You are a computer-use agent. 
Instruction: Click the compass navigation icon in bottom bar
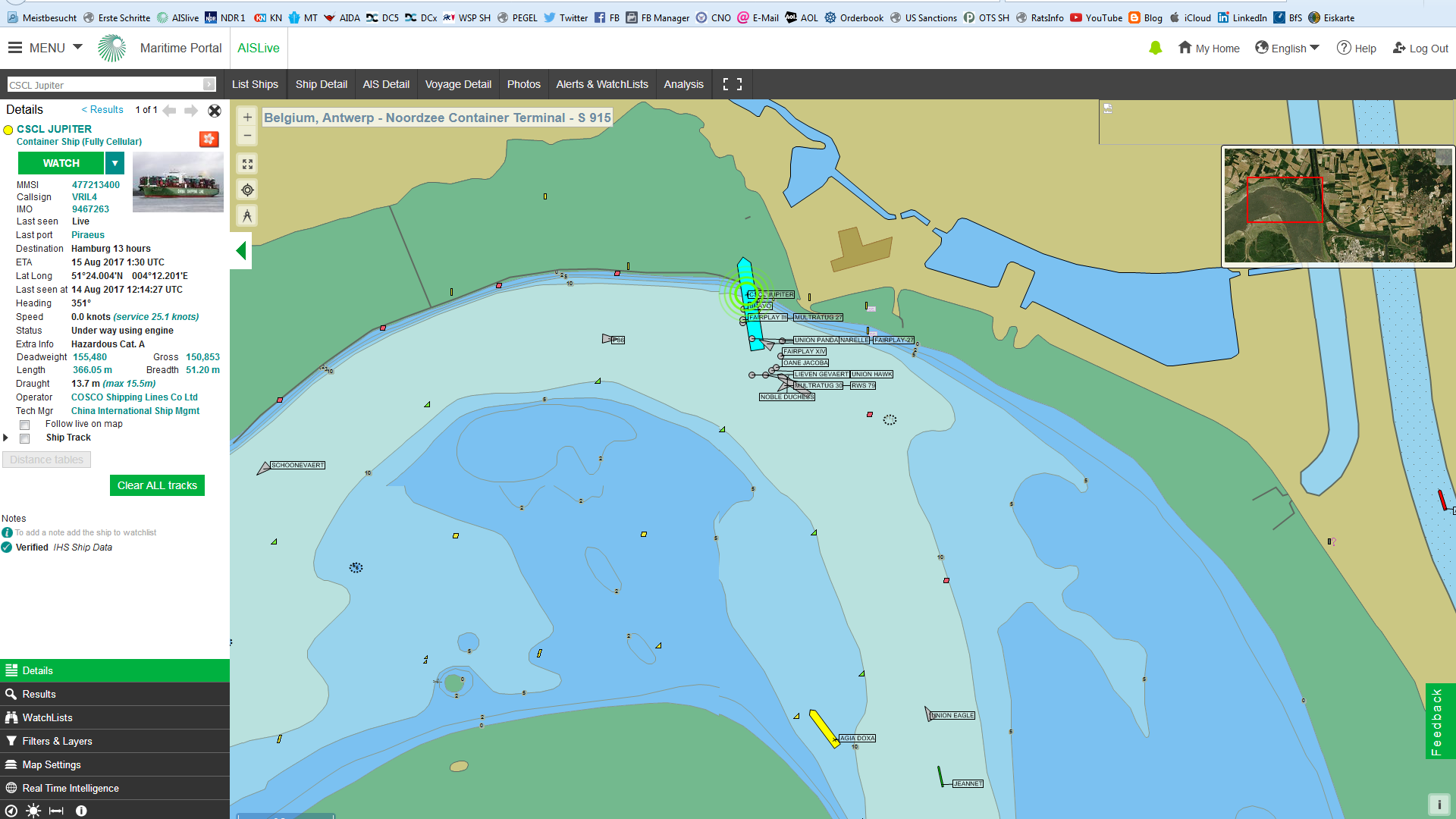tap(11, 811)
